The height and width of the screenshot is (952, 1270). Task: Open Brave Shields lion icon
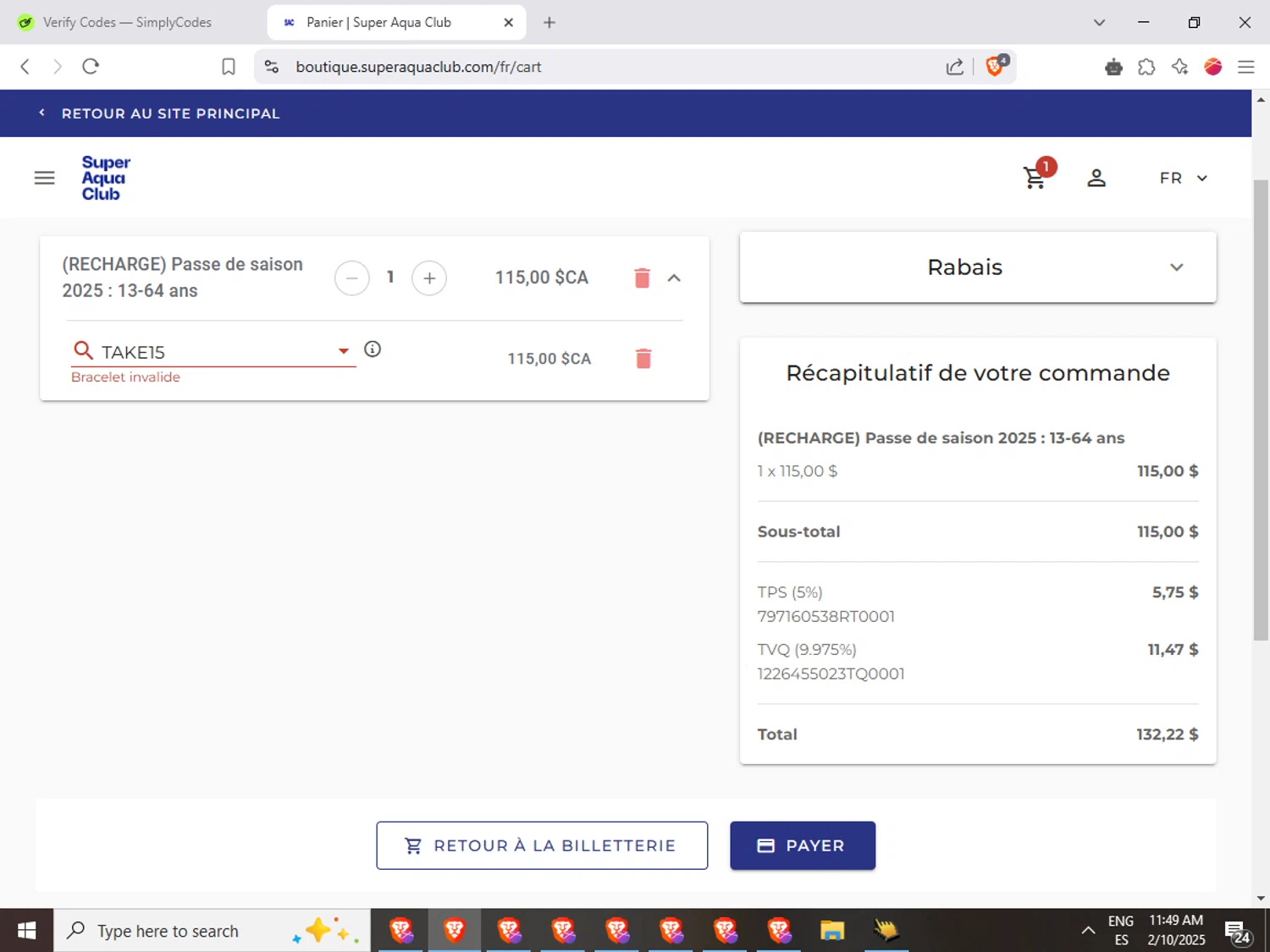pyautogui.click(x=996, y=66)
